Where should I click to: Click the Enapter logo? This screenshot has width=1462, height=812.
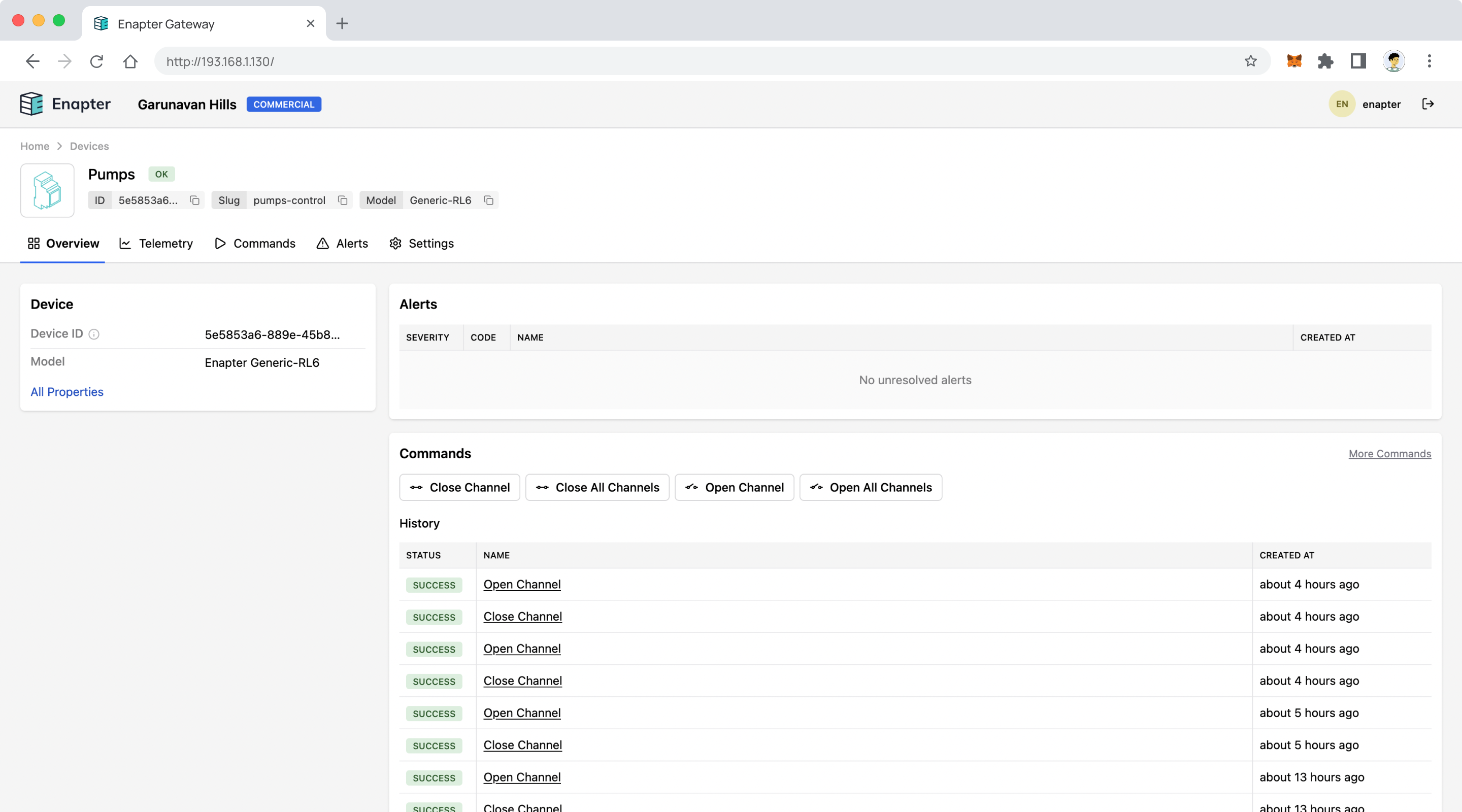click(65, 104)
